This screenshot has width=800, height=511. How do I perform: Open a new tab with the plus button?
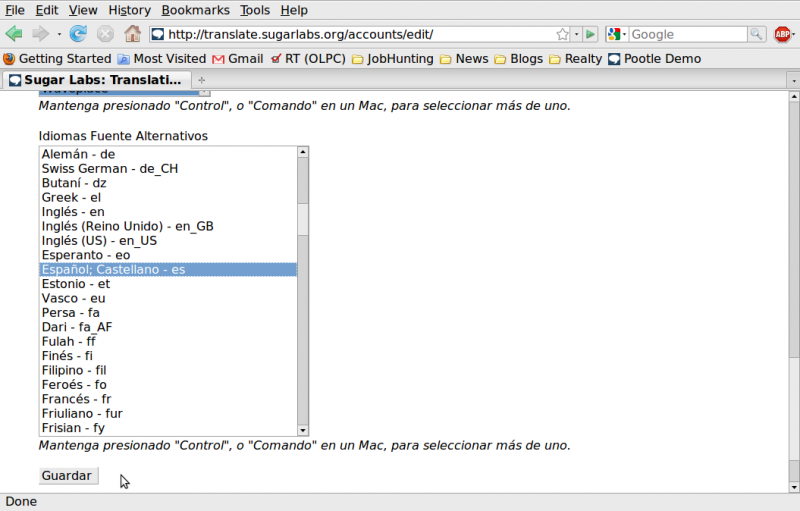(x=202, y=80)
